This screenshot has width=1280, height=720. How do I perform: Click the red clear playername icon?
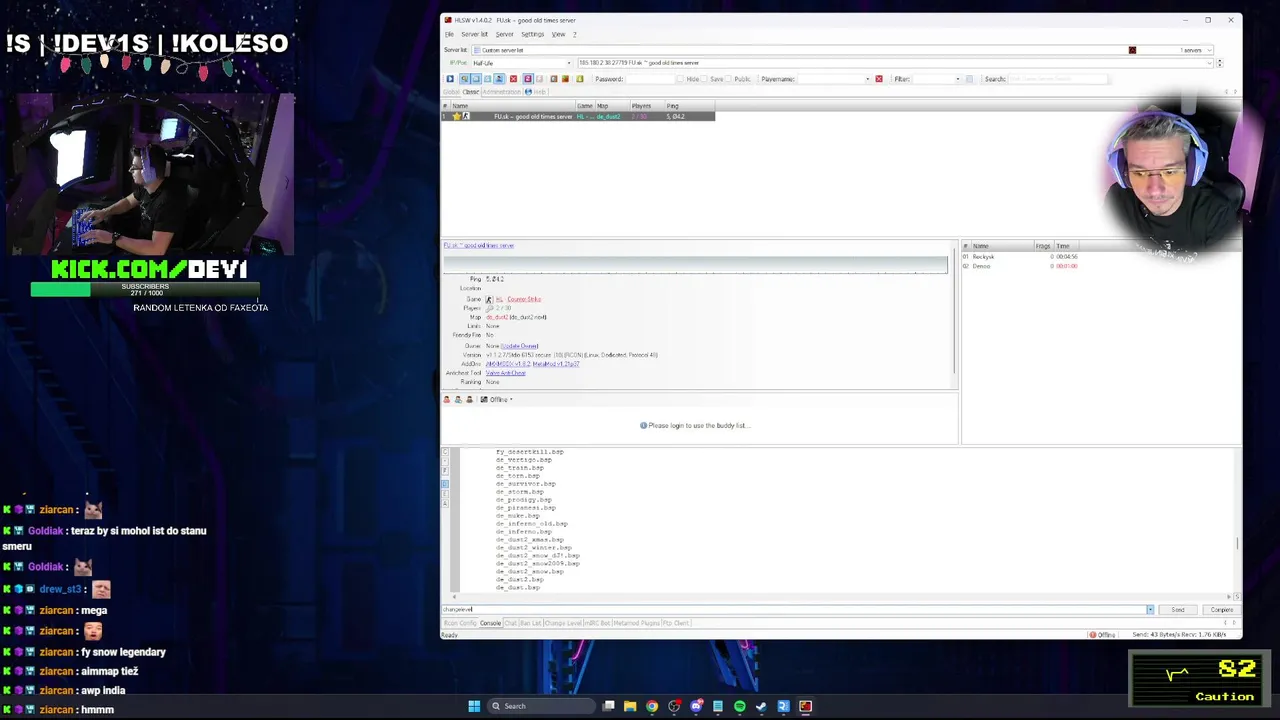coord(879,79)
